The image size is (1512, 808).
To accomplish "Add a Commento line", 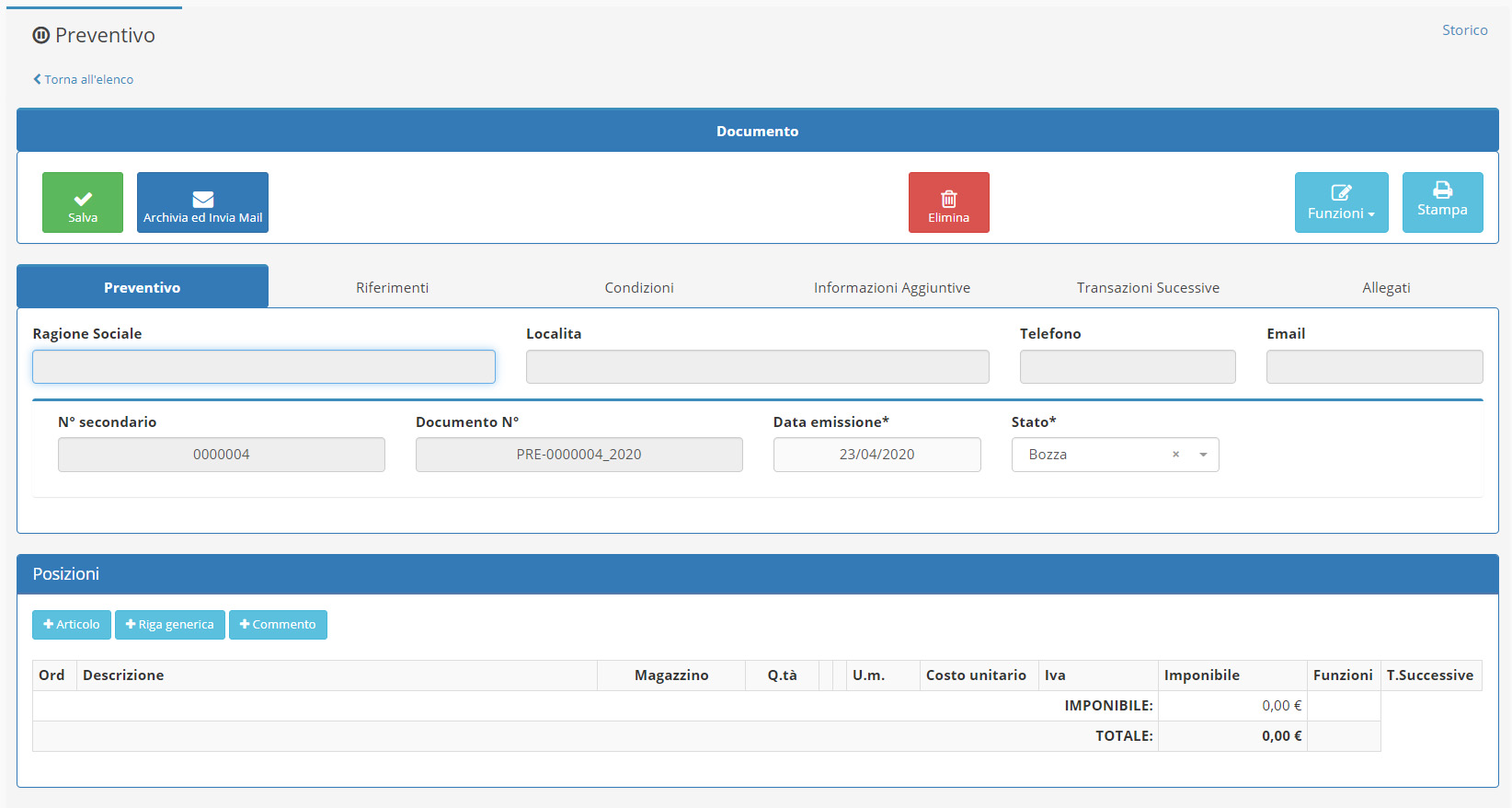I will coord(278,625).
